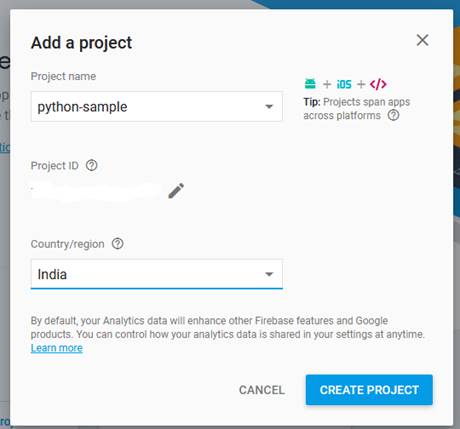The height and width of the screenshot is (429, 460).
Task: Open help icon beside the platforms tip
Action: [393, 115]
